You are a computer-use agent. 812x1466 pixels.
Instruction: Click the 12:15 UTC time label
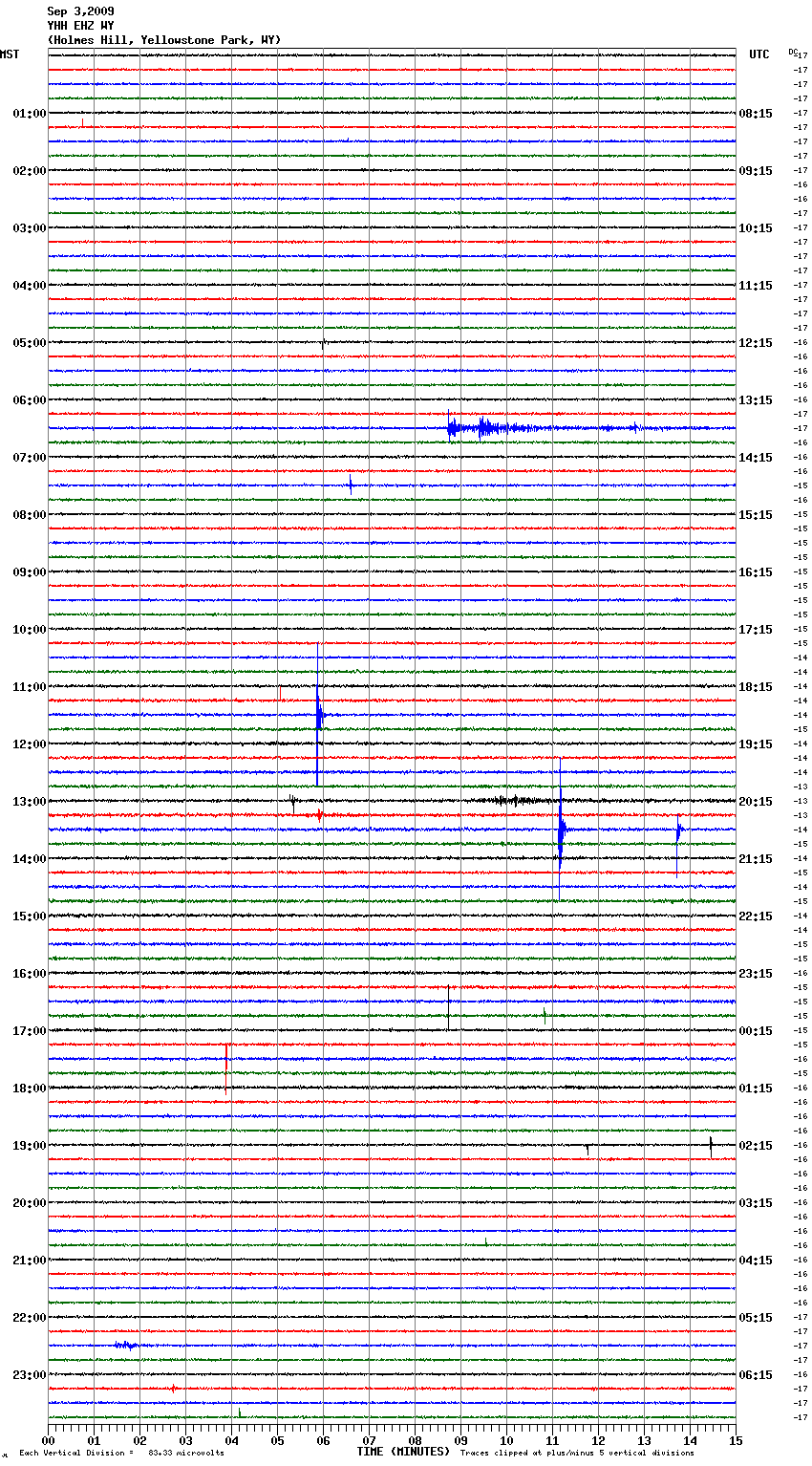coord(756,343)
